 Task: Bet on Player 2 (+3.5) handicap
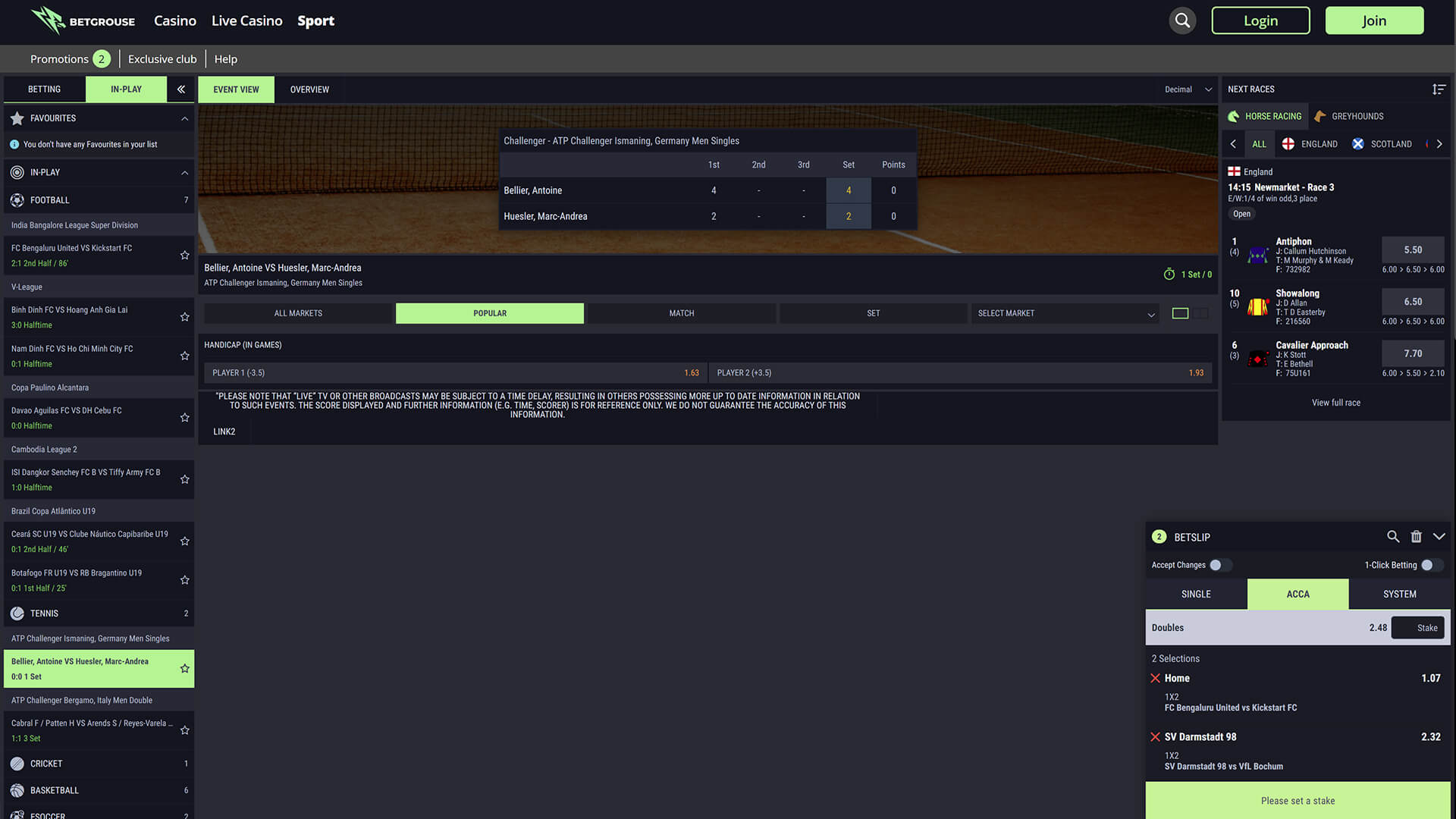tap(960, 373)
